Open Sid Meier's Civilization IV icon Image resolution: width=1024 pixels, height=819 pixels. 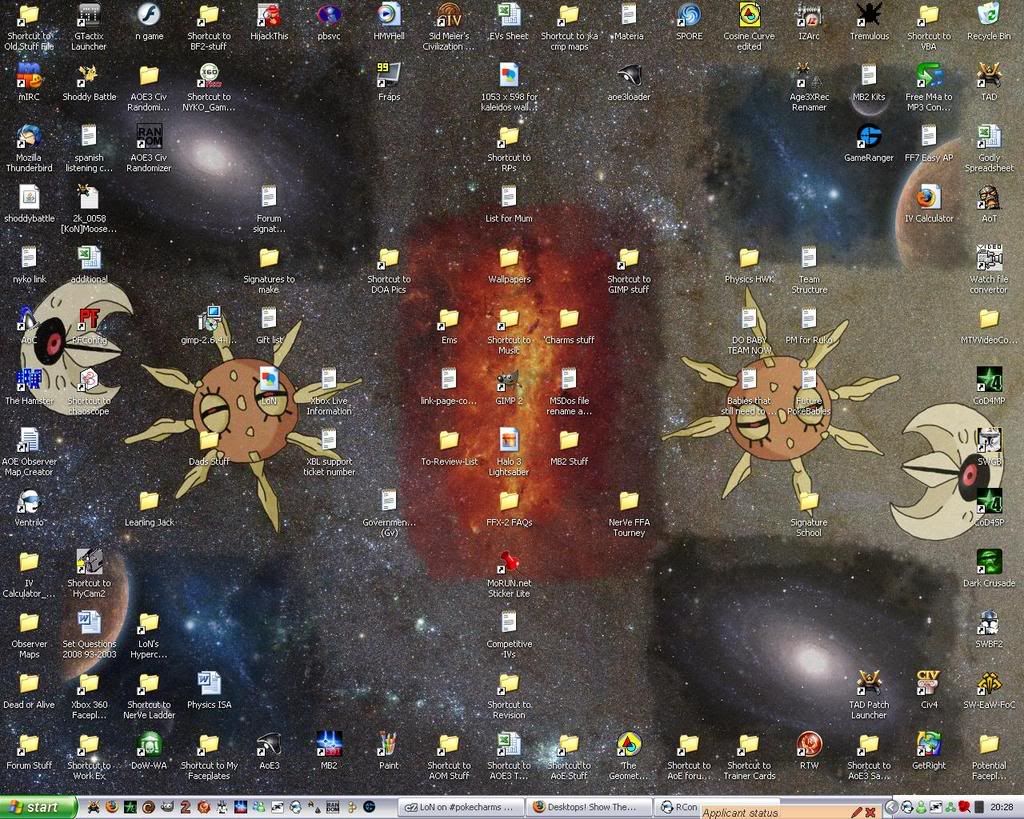449,16
